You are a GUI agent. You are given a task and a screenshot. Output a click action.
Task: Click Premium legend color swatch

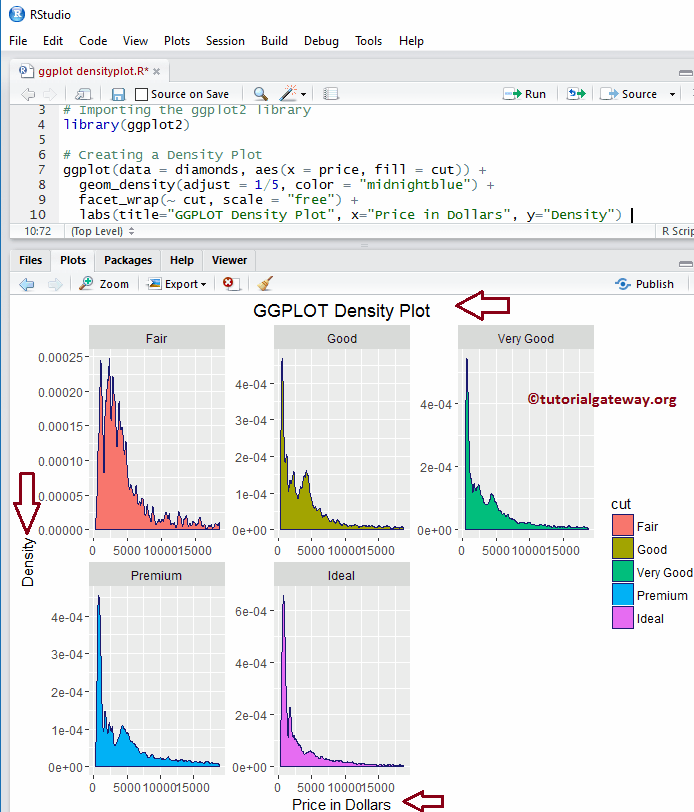(623, 594)
